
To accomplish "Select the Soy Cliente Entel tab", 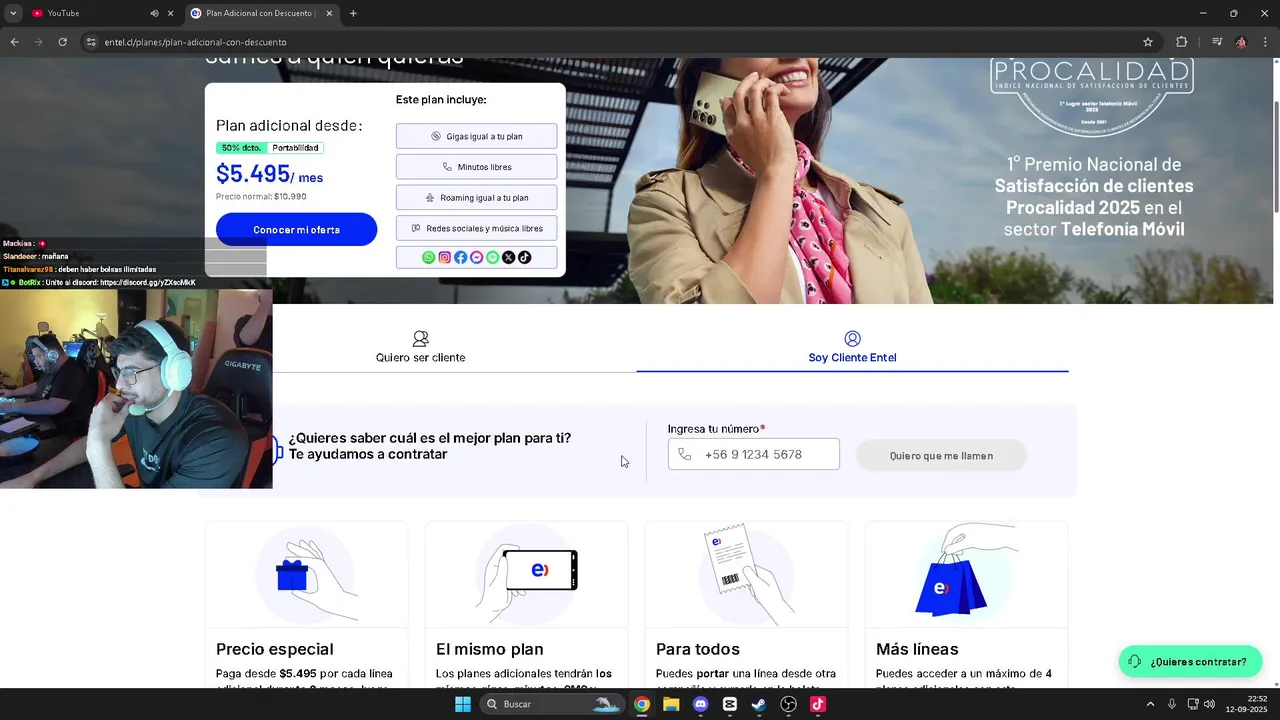I will click(x=852, y=348).
